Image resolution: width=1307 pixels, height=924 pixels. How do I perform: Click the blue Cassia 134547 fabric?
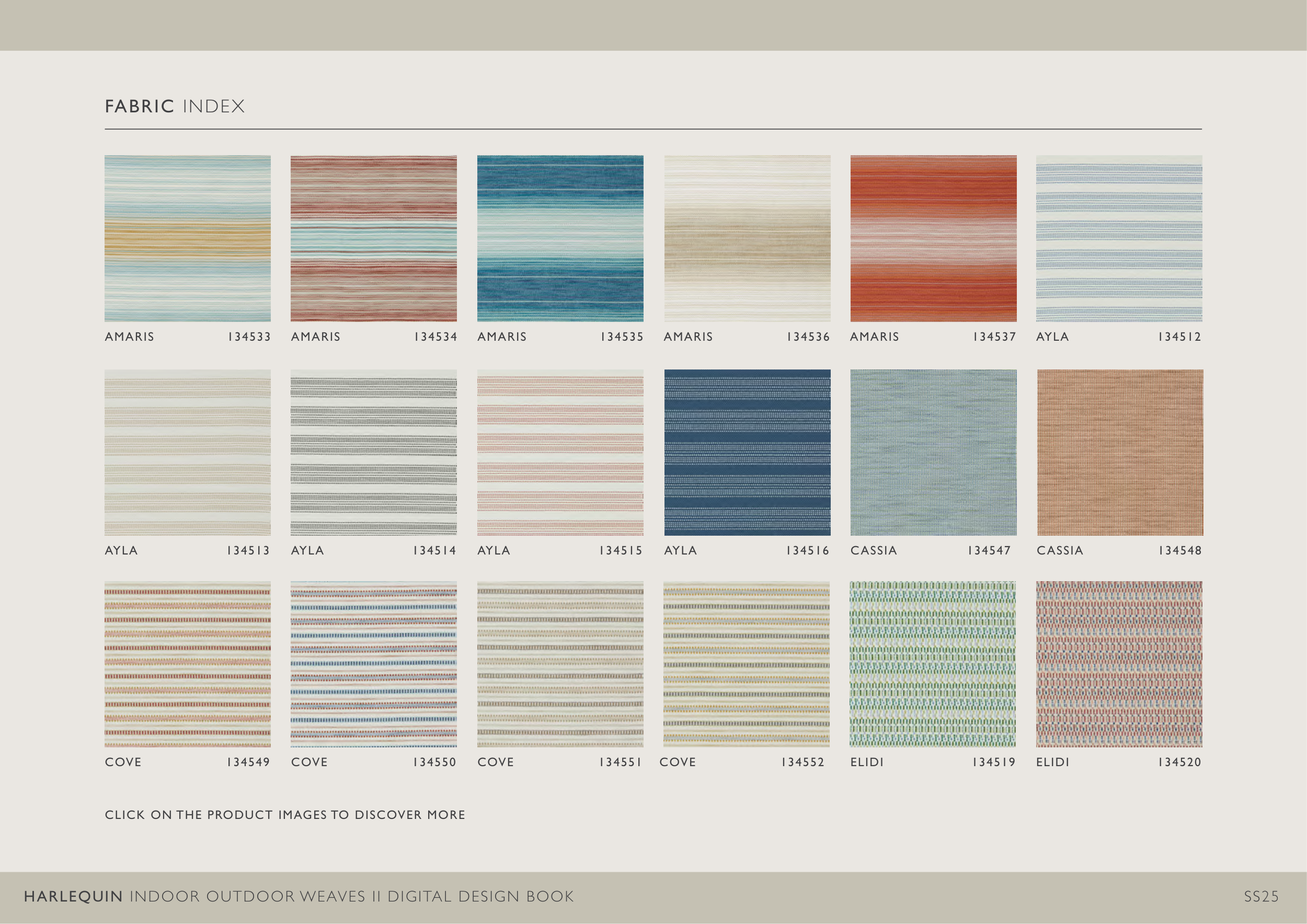[x=933, y=452]
